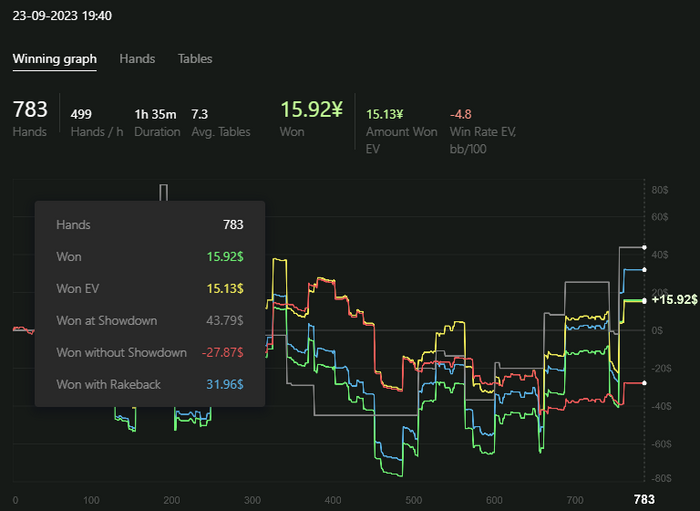The width and height of the screenshot is (700, 511).
Task: Click the 499 Hands / h value
Action: tap(81, 114)
